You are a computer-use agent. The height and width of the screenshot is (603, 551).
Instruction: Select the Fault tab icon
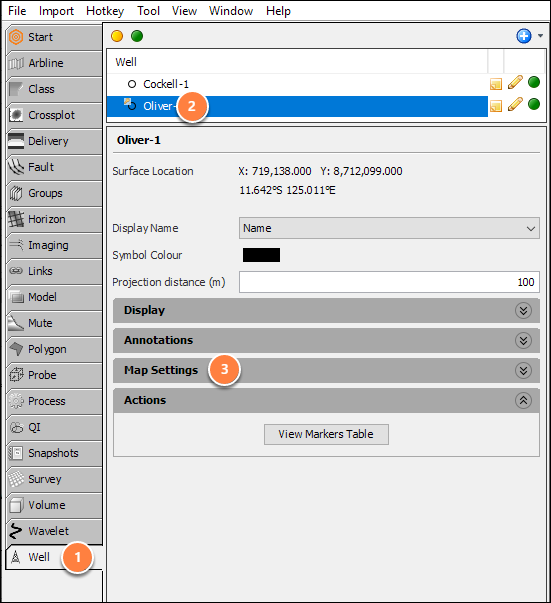click(16, 167)
